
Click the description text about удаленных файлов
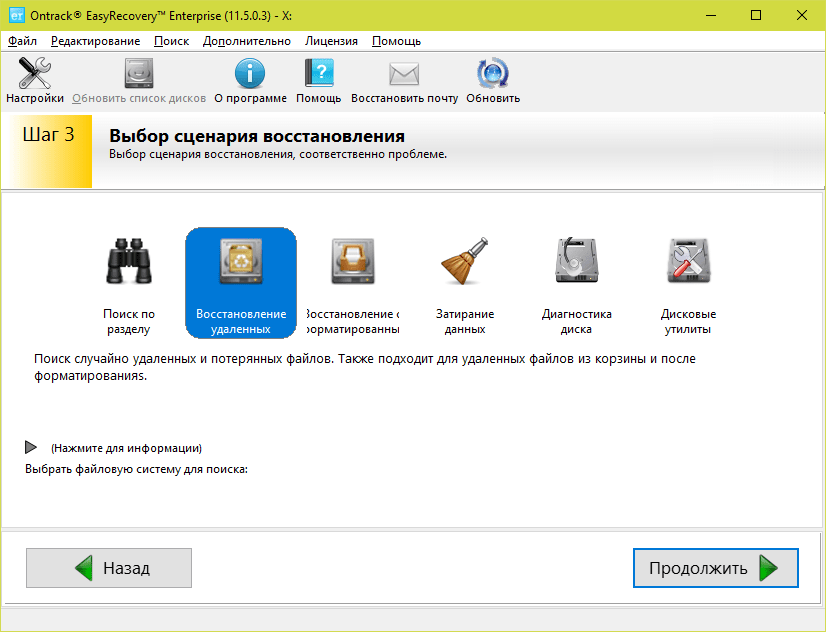(365, 367)
